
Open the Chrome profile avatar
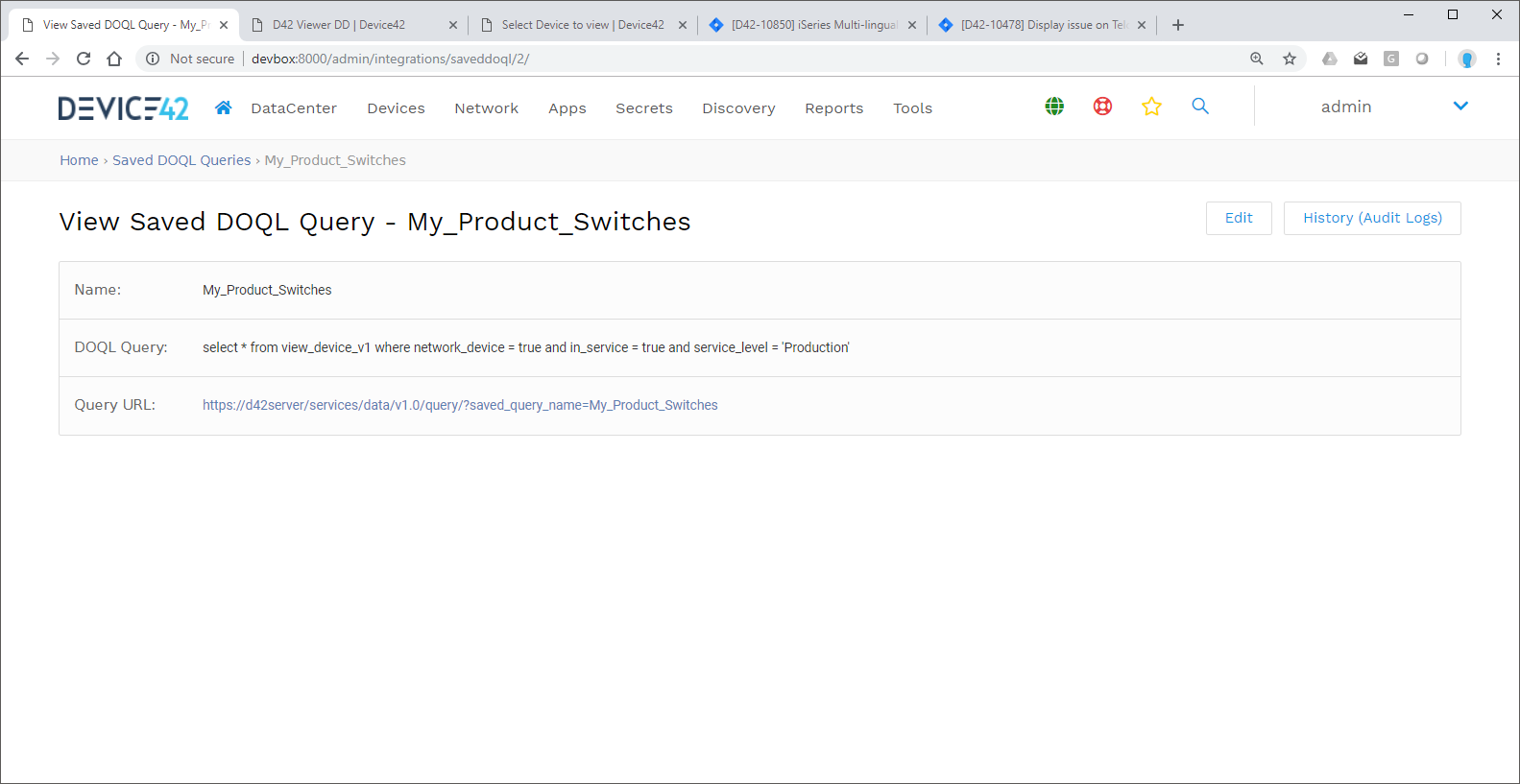[x=1467, y=59]
